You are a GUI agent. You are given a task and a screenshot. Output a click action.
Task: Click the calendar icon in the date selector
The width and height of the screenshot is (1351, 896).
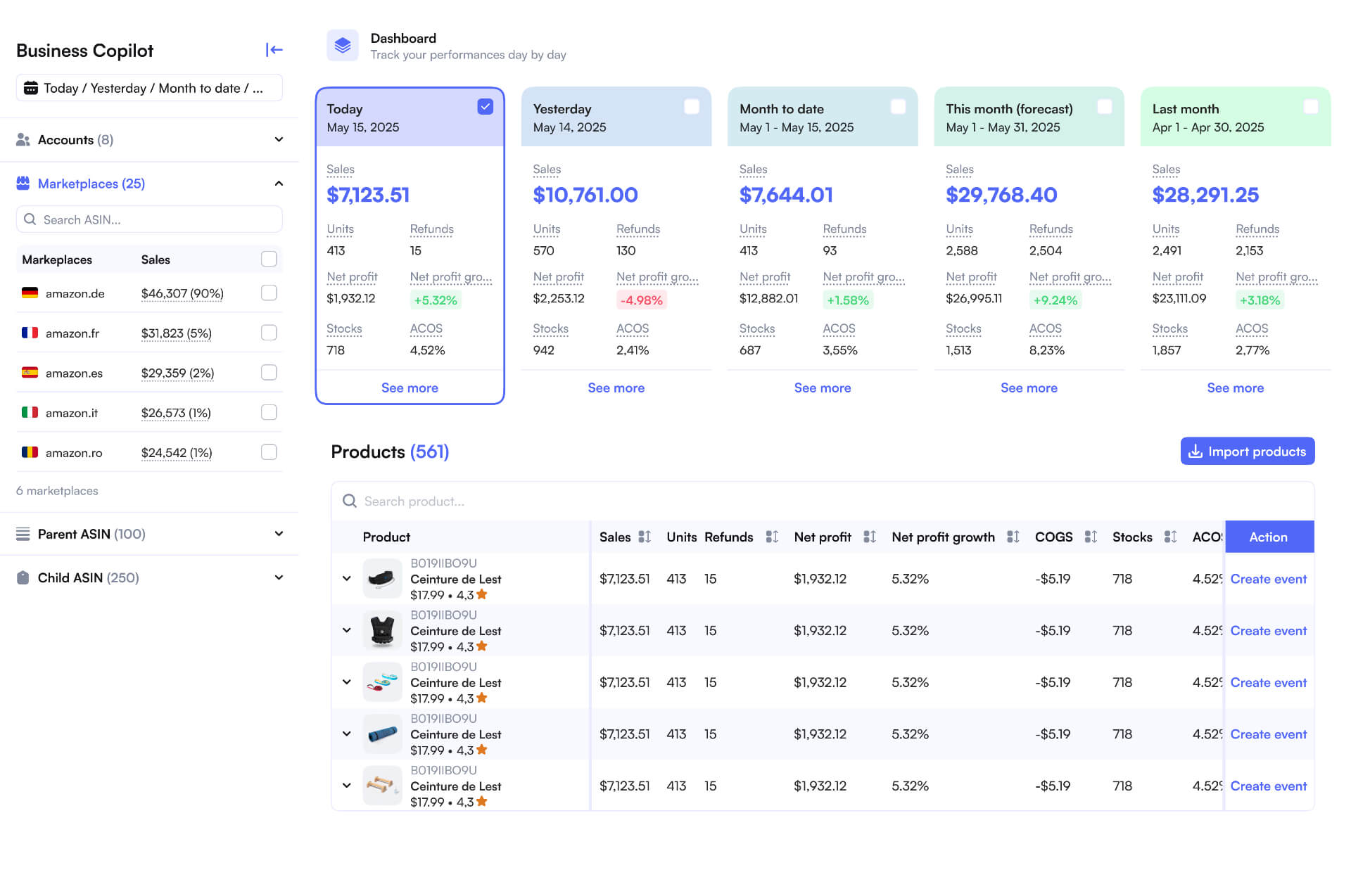[31, 89]
